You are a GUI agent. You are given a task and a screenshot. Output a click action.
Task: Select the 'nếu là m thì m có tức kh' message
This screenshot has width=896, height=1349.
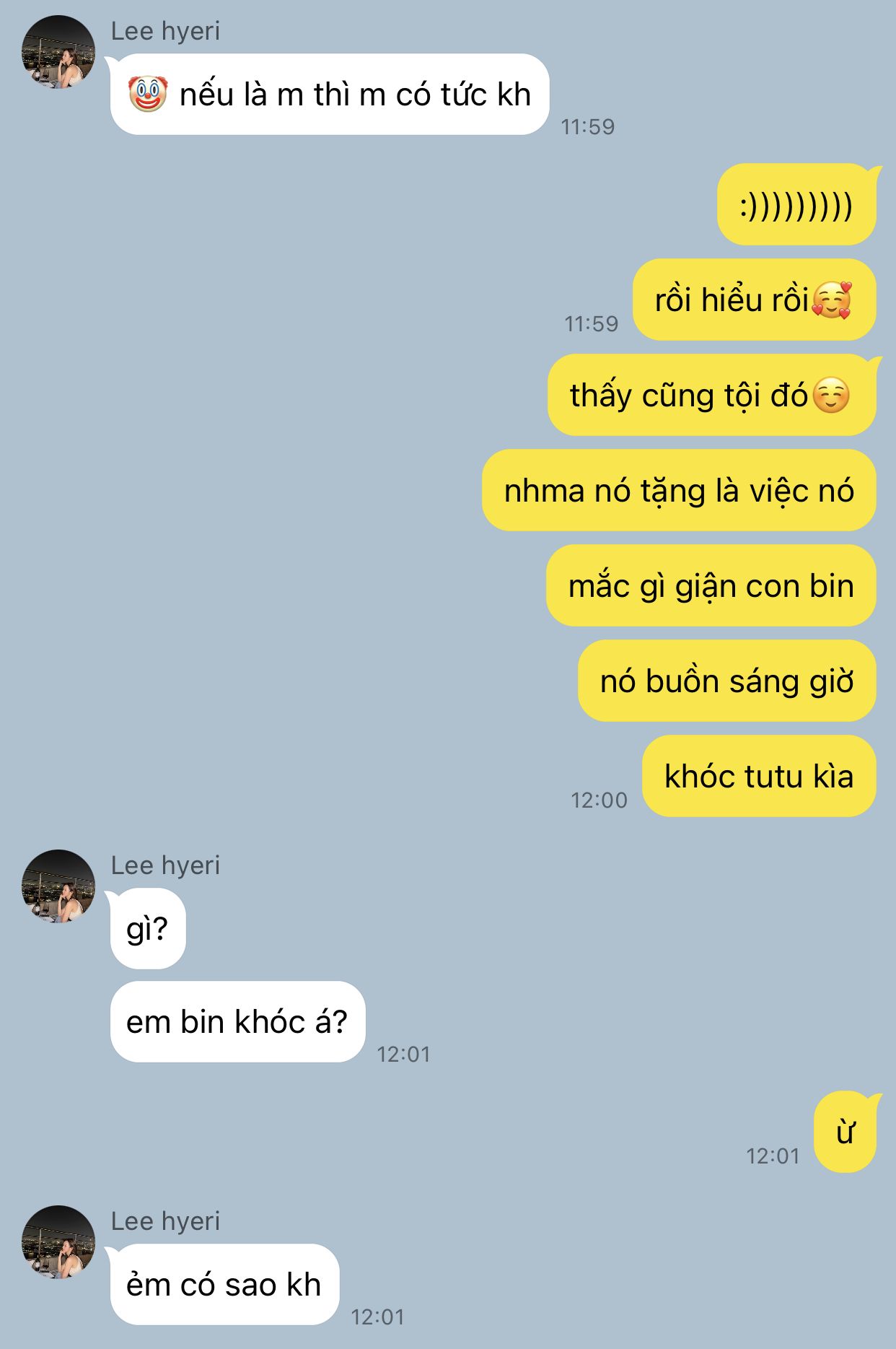(x=330, y=94)
